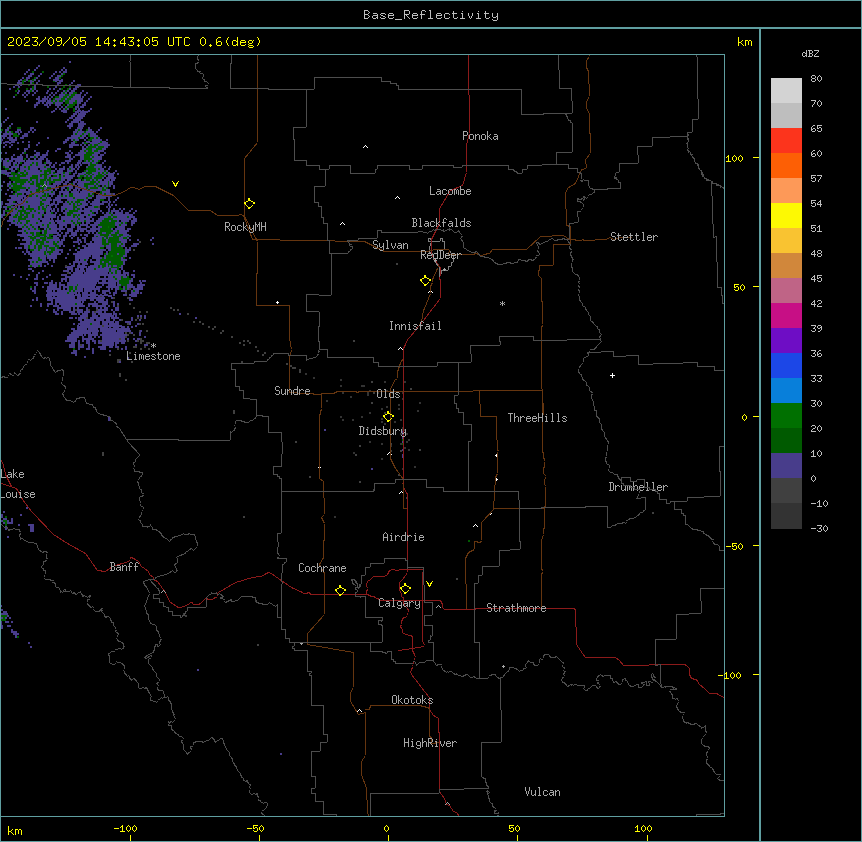
Task: Click the Vulcan label
Action: (x=543, y=792)
